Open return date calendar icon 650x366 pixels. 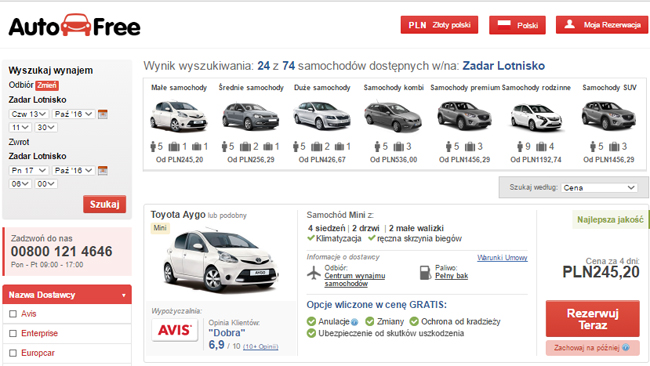coord(103,170)
